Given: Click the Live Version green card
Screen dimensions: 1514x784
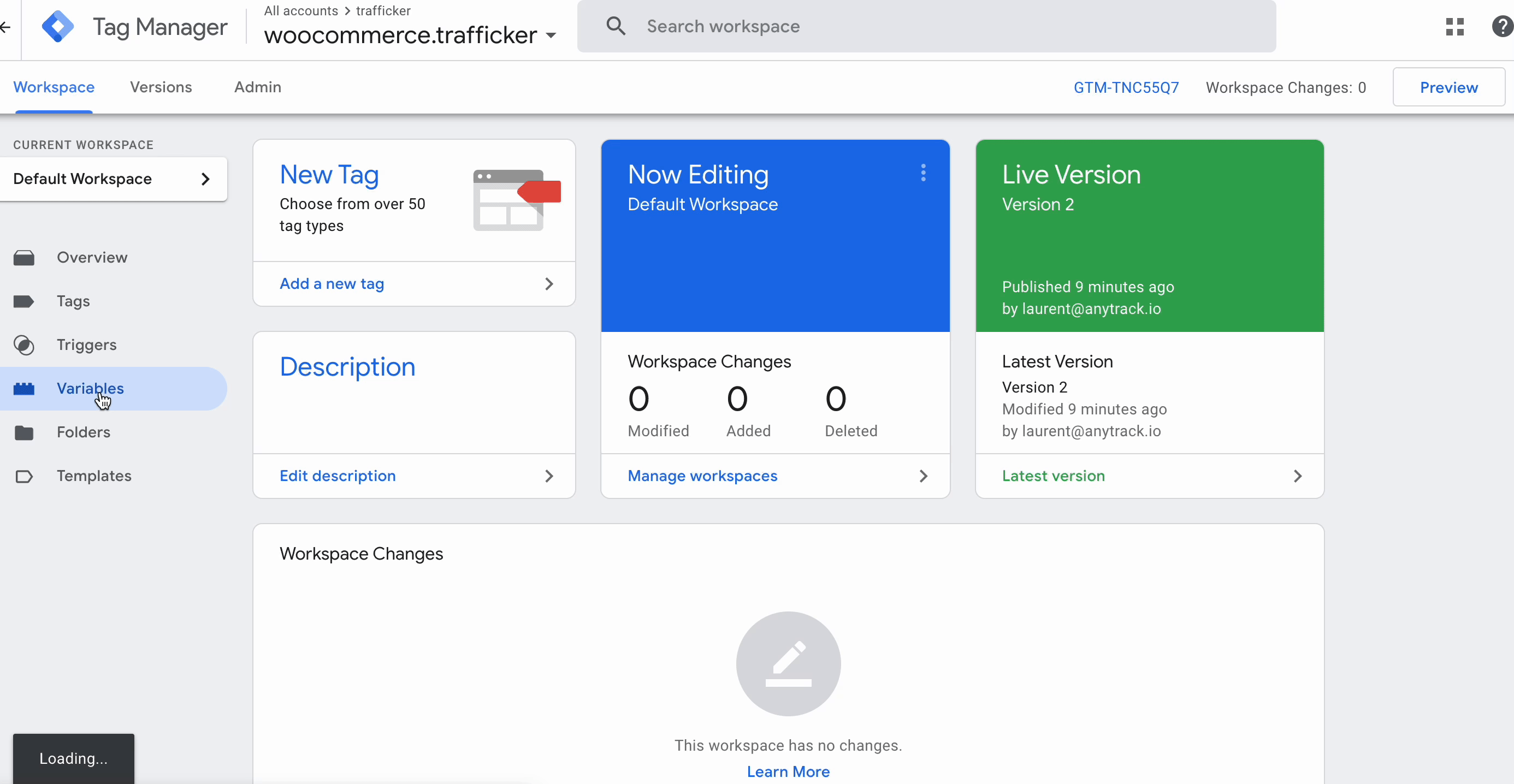Looking at the screenshot, I should [x=1150, y=236].
